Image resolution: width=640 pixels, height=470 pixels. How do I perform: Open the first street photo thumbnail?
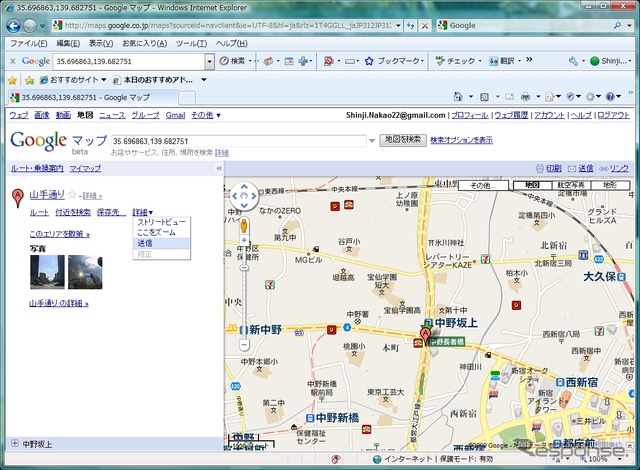(47, 272)
